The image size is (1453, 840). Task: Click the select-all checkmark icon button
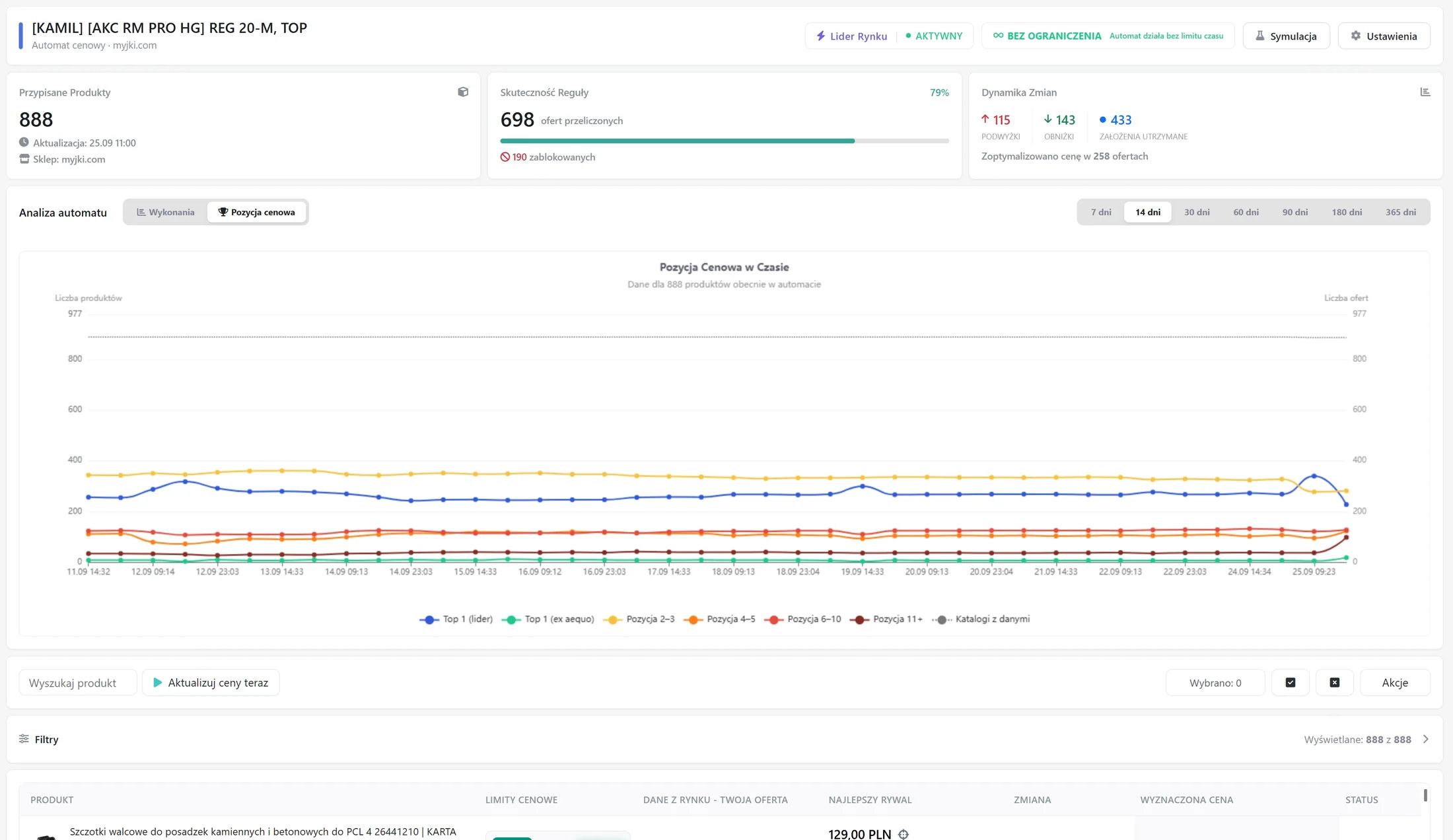[x=1290, y=682]
